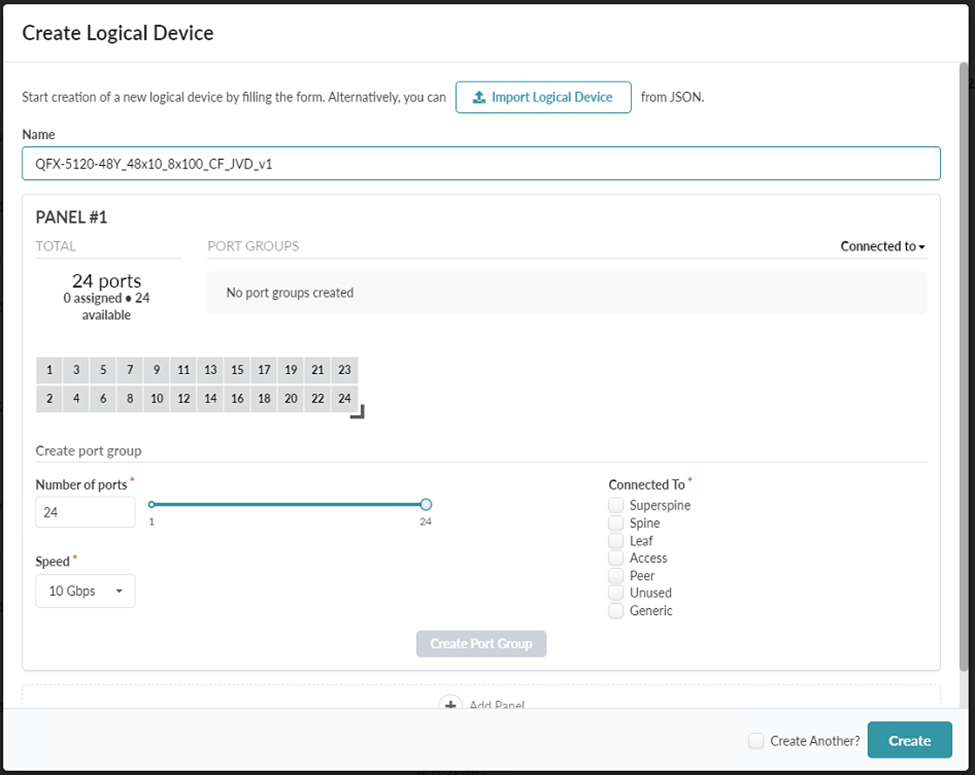Open the Speed 10 Gbps dropdown
The width and height of the screenshot is (975, 775).
(85, 591)
